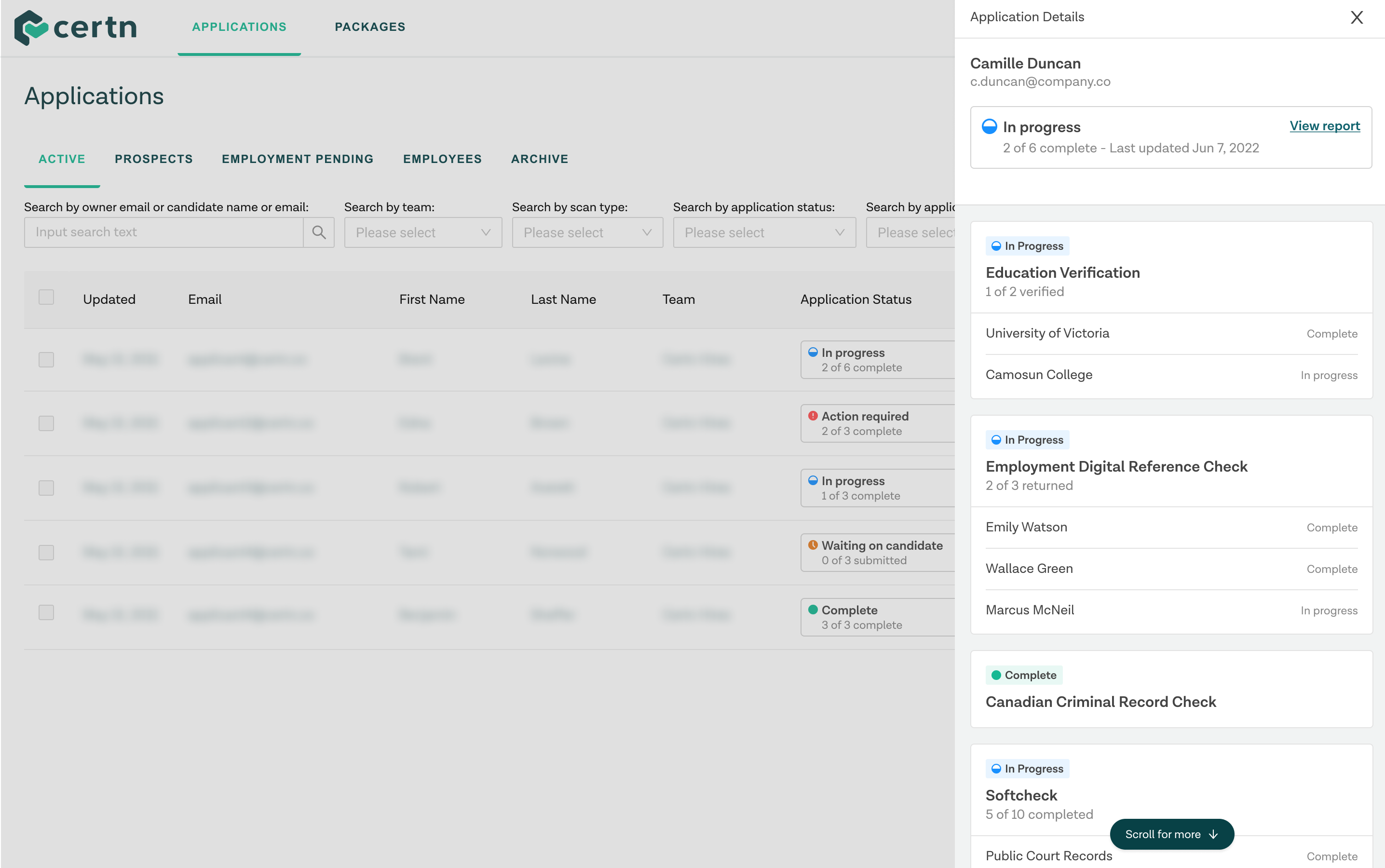Open the Search by application status dropdown

764,232
